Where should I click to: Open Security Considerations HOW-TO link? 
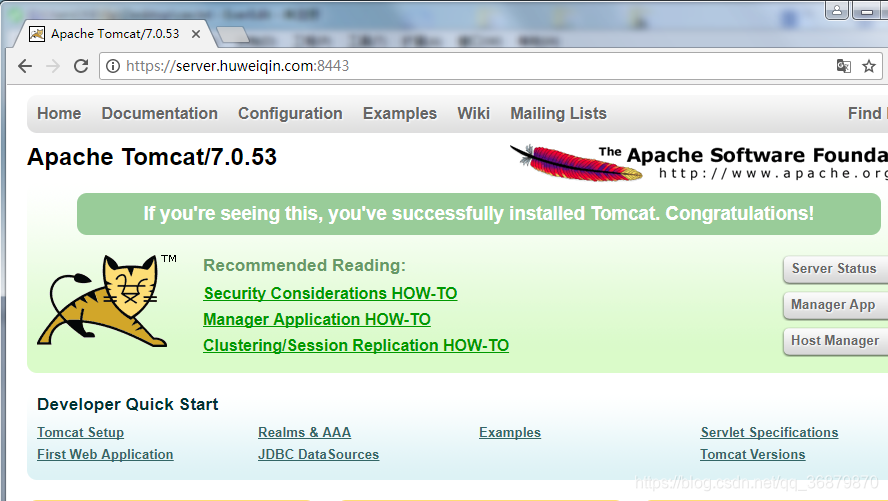tap(330, 293)
